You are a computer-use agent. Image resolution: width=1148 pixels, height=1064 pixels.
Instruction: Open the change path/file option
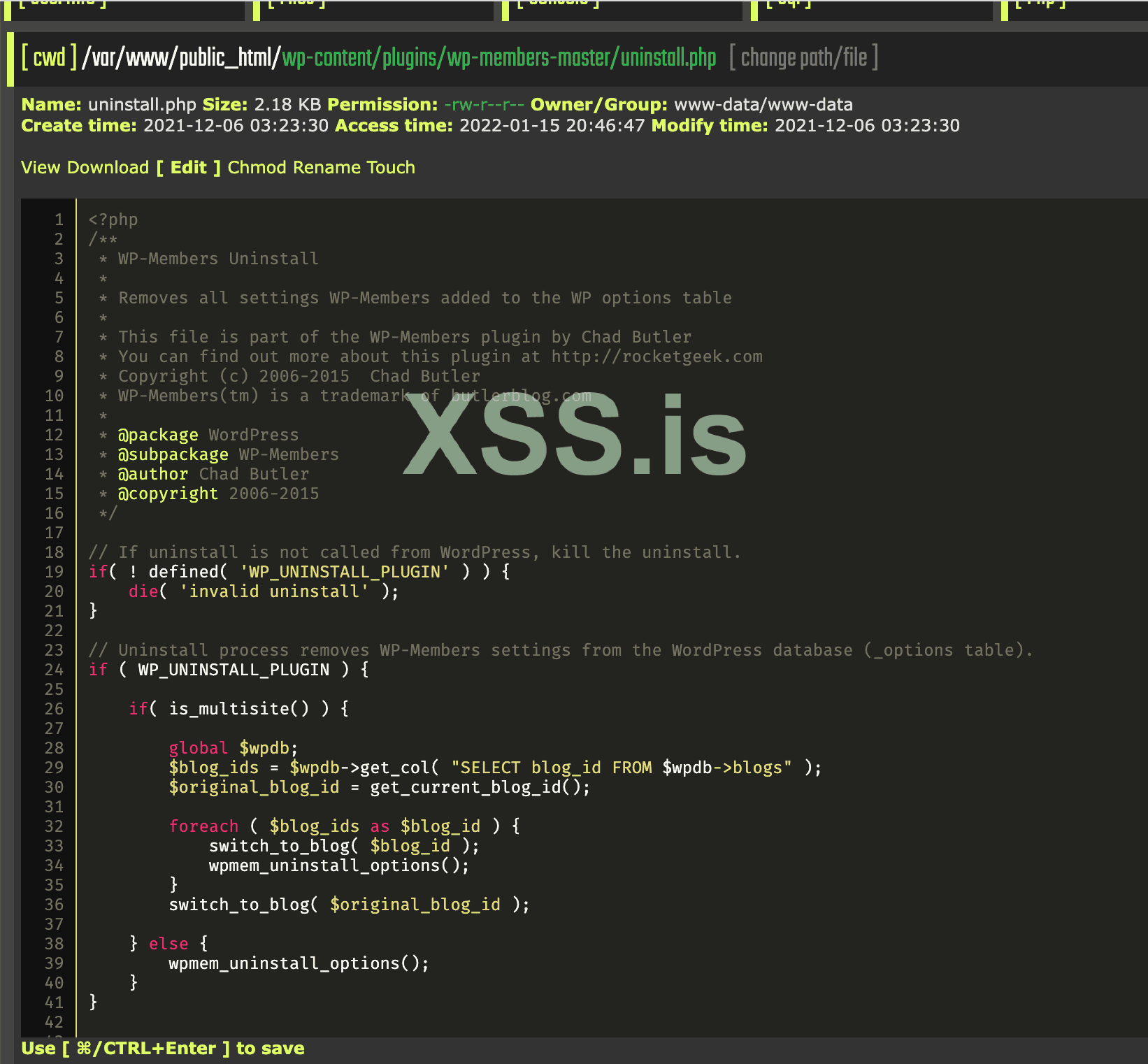[x=803, y=57]
